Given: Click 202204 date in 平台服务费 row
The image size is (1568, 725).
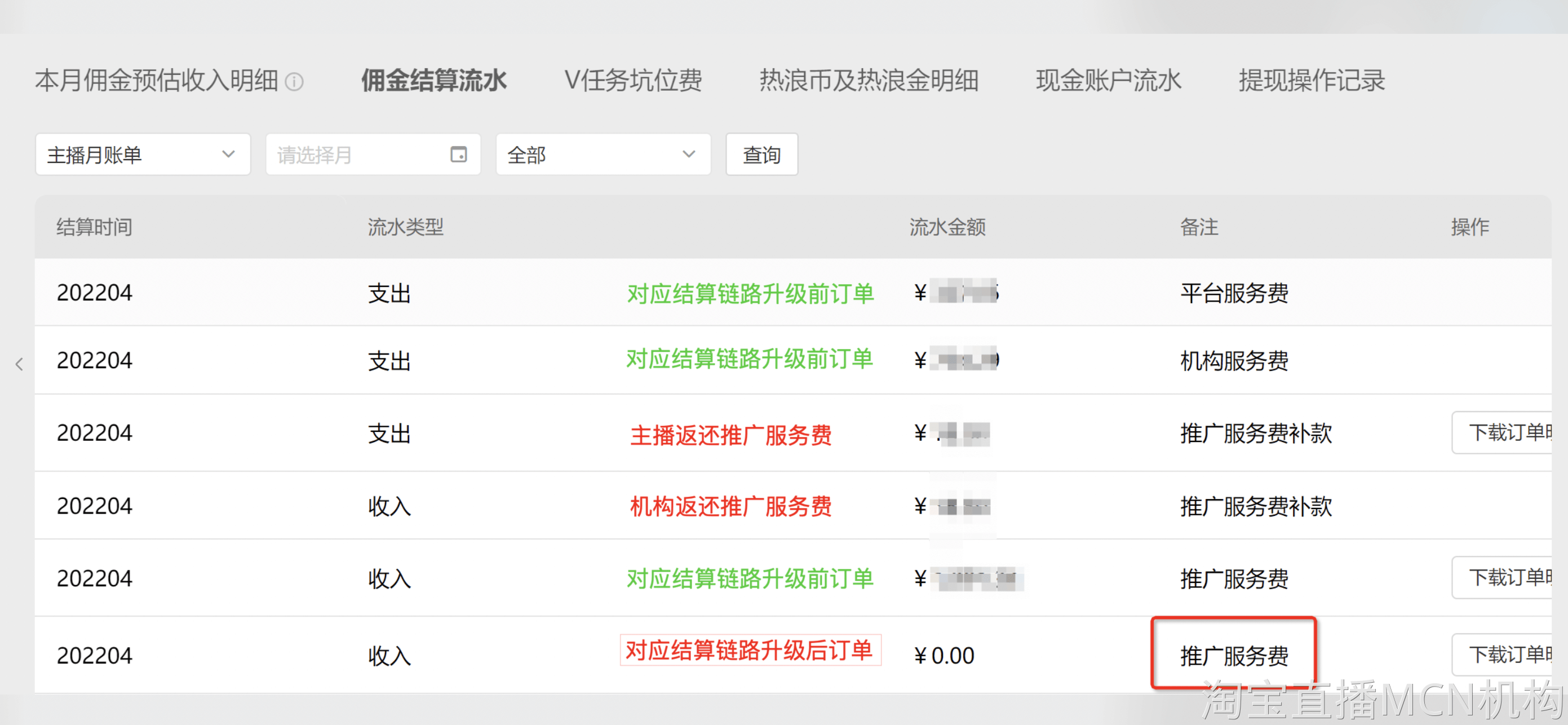Looking at the screenshot, I should coord(94,293).
